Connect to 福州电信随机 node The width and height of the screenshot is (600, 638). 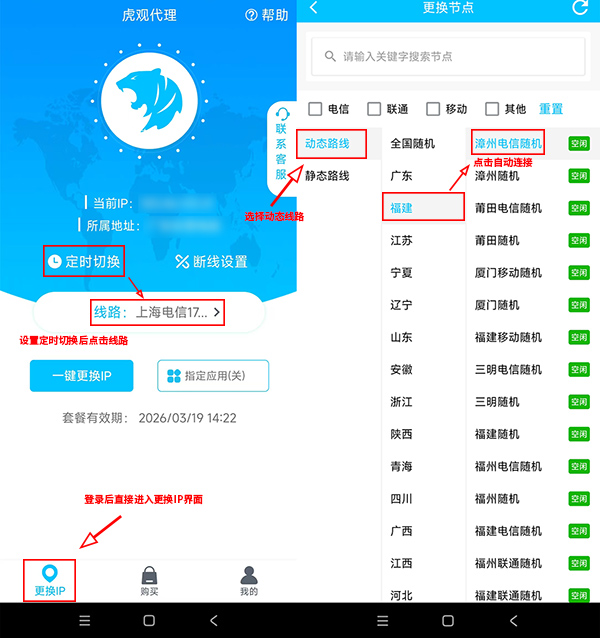point(508,466)
